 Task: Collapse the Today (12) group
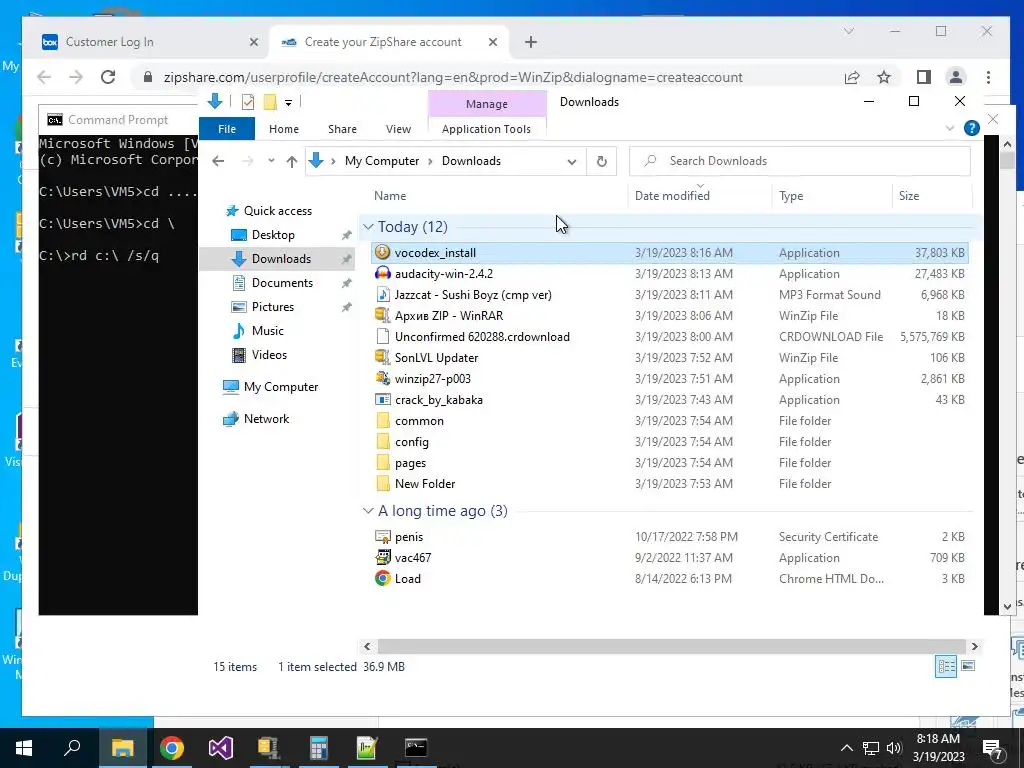[x=368, y=227]
